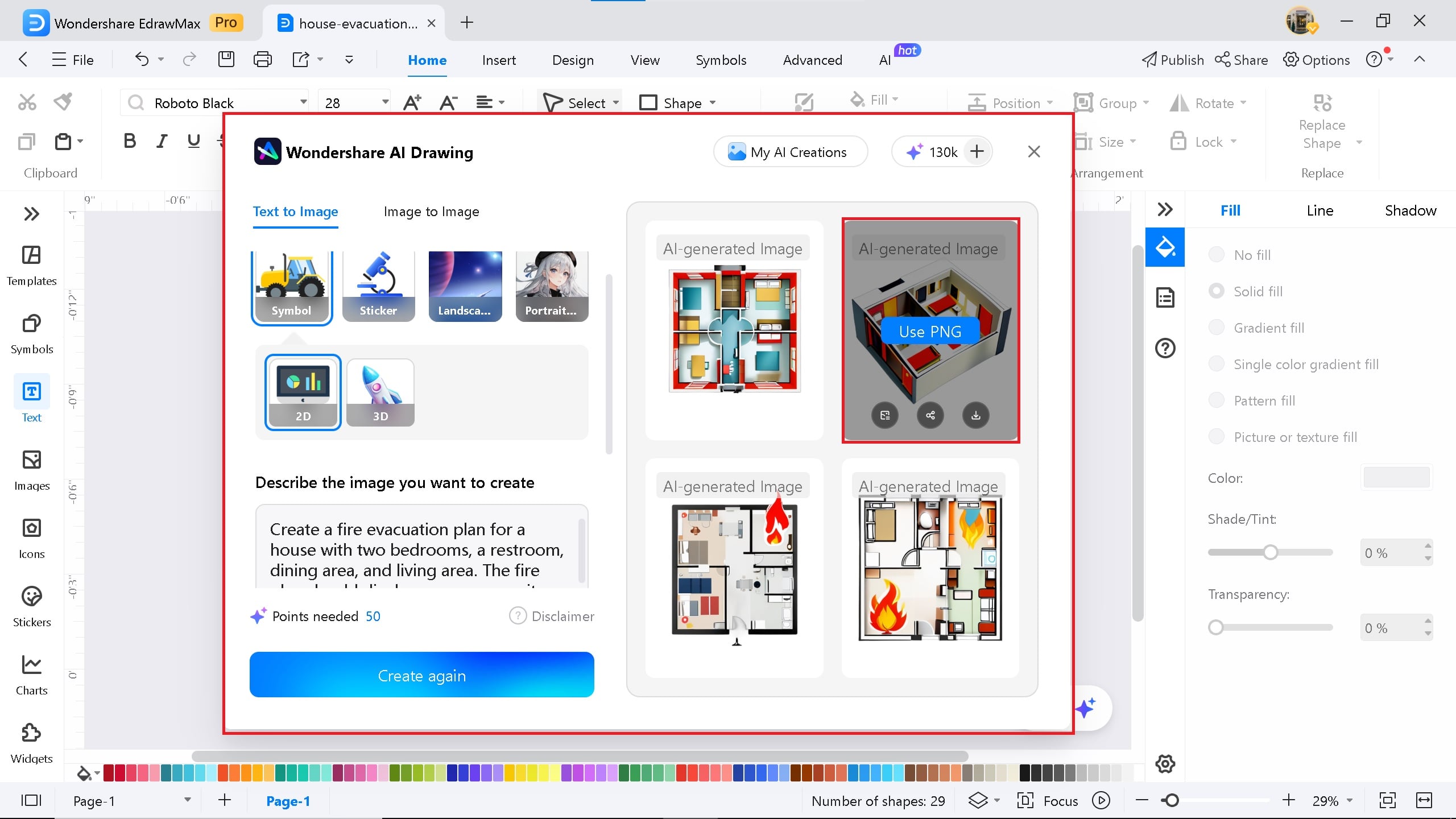Screen dimensions: 1456x819
Task: Select the No fill radio option
Action: coord(1216,255)
